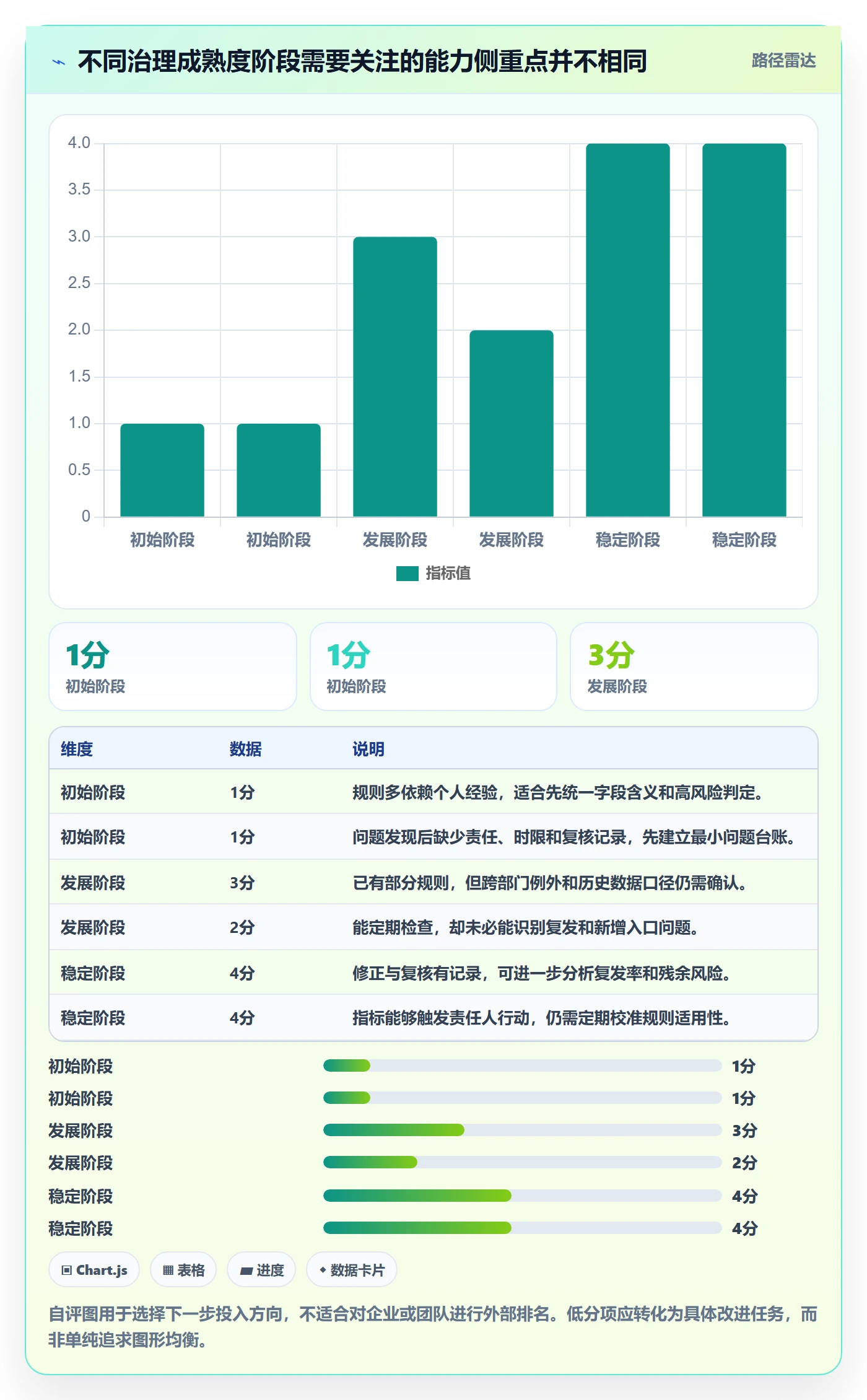This screenshot has width=867, height=1400.
Task: Click the 维度 table column header
Action: [77, 749]
